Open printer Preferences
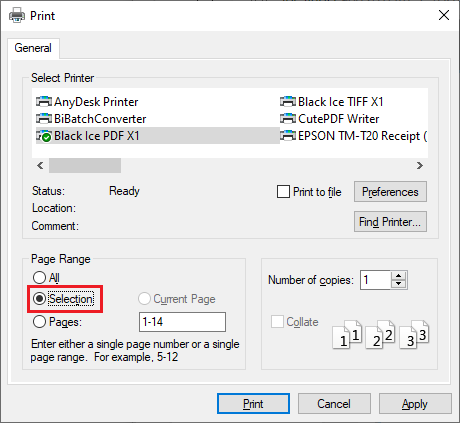The image size is (460, 423). pyautogui.click(x=390, y=192)
